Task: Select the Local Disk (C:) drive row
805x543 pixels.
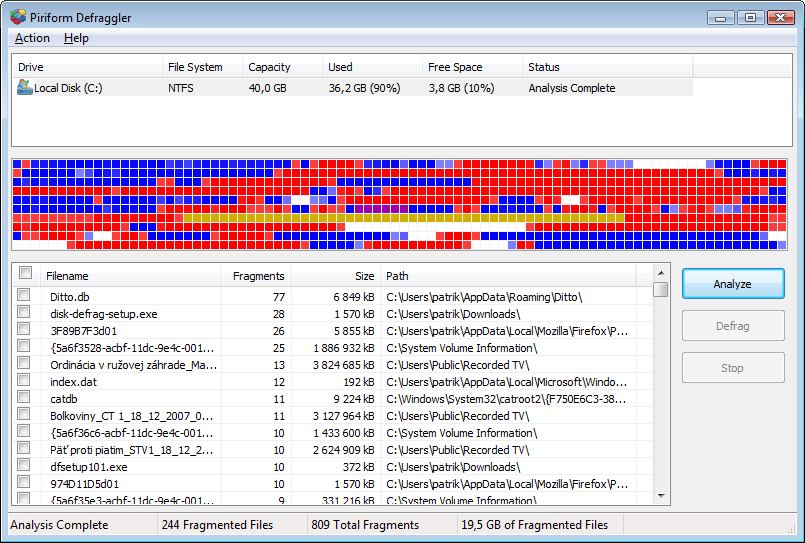Action: [x=353, y=88]
